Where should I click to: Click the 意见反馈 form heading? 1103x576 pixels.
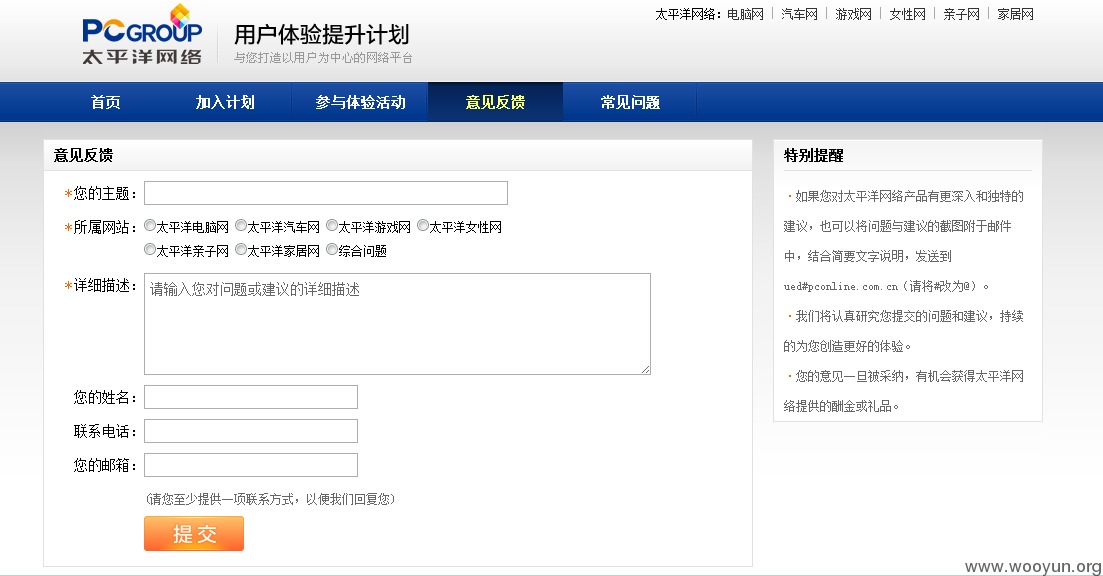click(83, 155)
